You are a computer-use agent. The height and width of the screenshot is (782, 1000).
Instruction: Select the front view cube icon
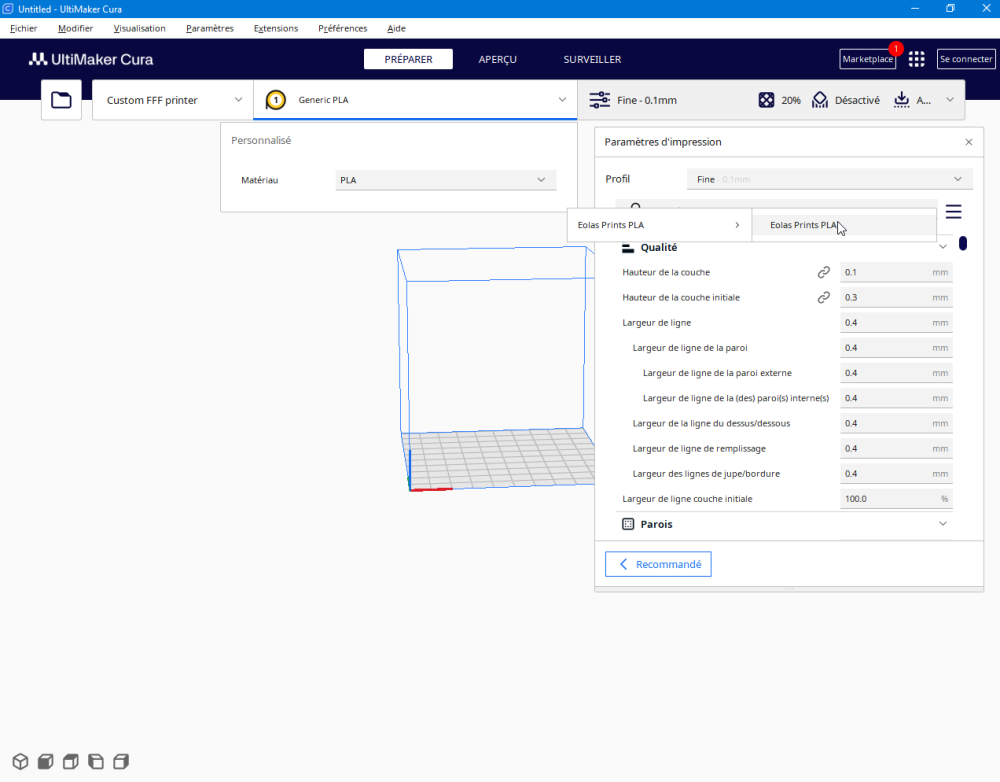[45, 762]
